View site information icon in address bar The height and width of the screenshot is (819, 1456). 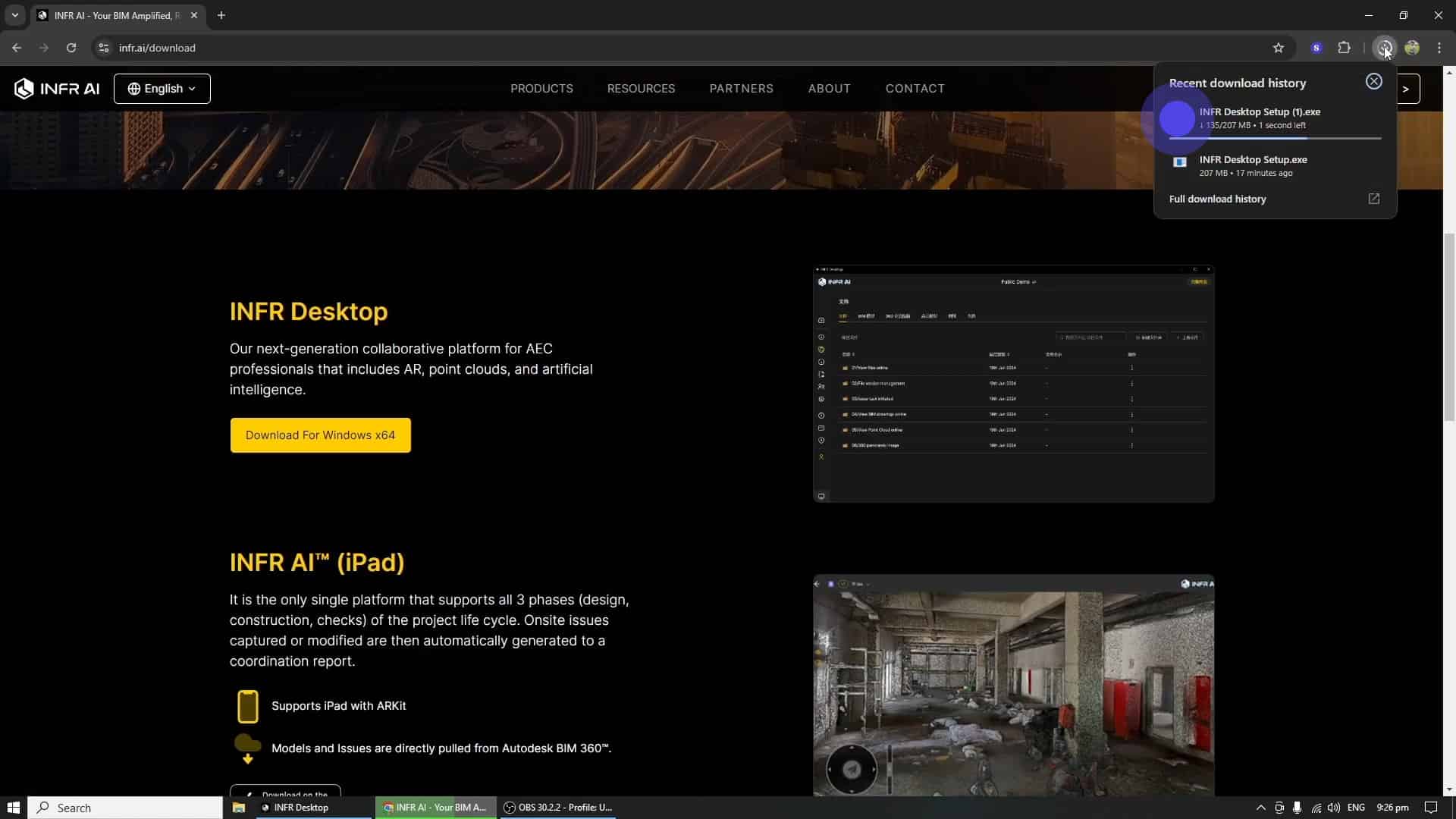coord(104,48)
